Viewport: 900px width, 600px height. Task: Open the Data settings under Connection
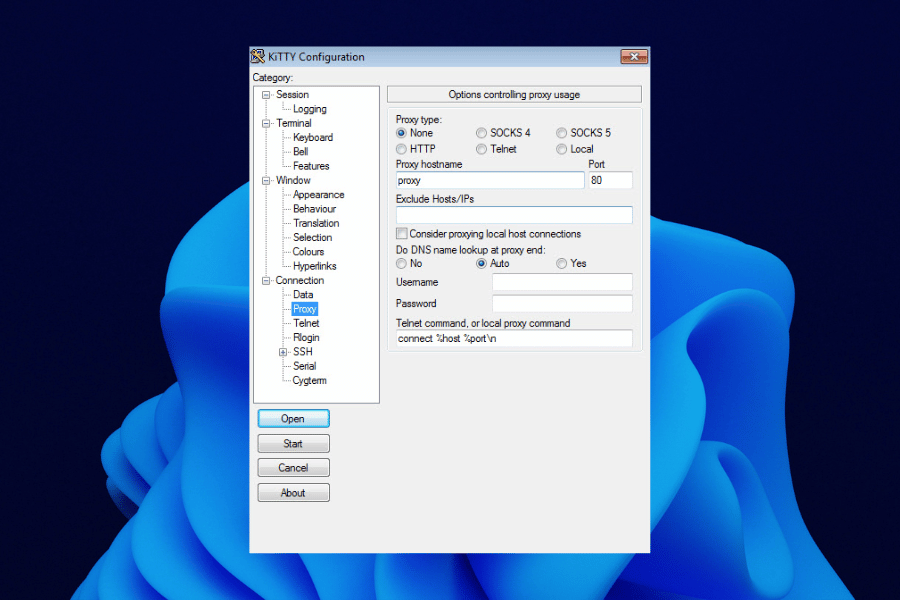(303, 294)
